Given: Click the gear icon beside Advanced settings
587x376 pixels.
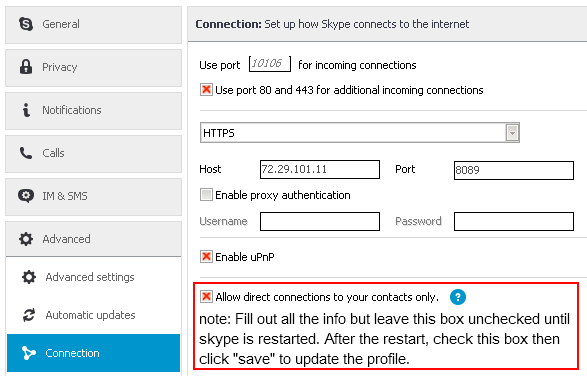Looking at the screenshot, I should [29, 277].
